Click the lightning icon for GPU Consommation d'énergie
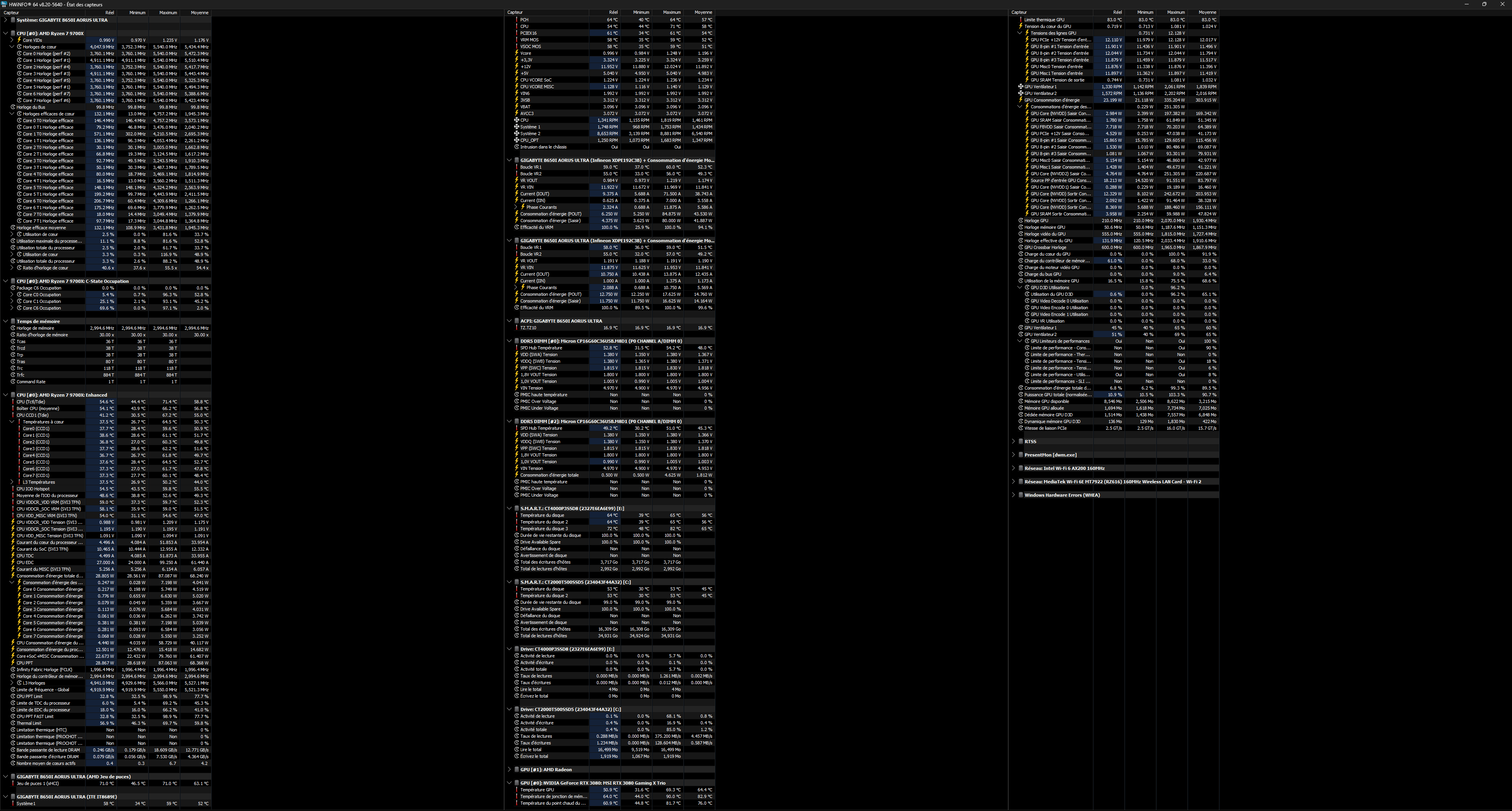1512x811 pixels. [x=1021, y=100]
